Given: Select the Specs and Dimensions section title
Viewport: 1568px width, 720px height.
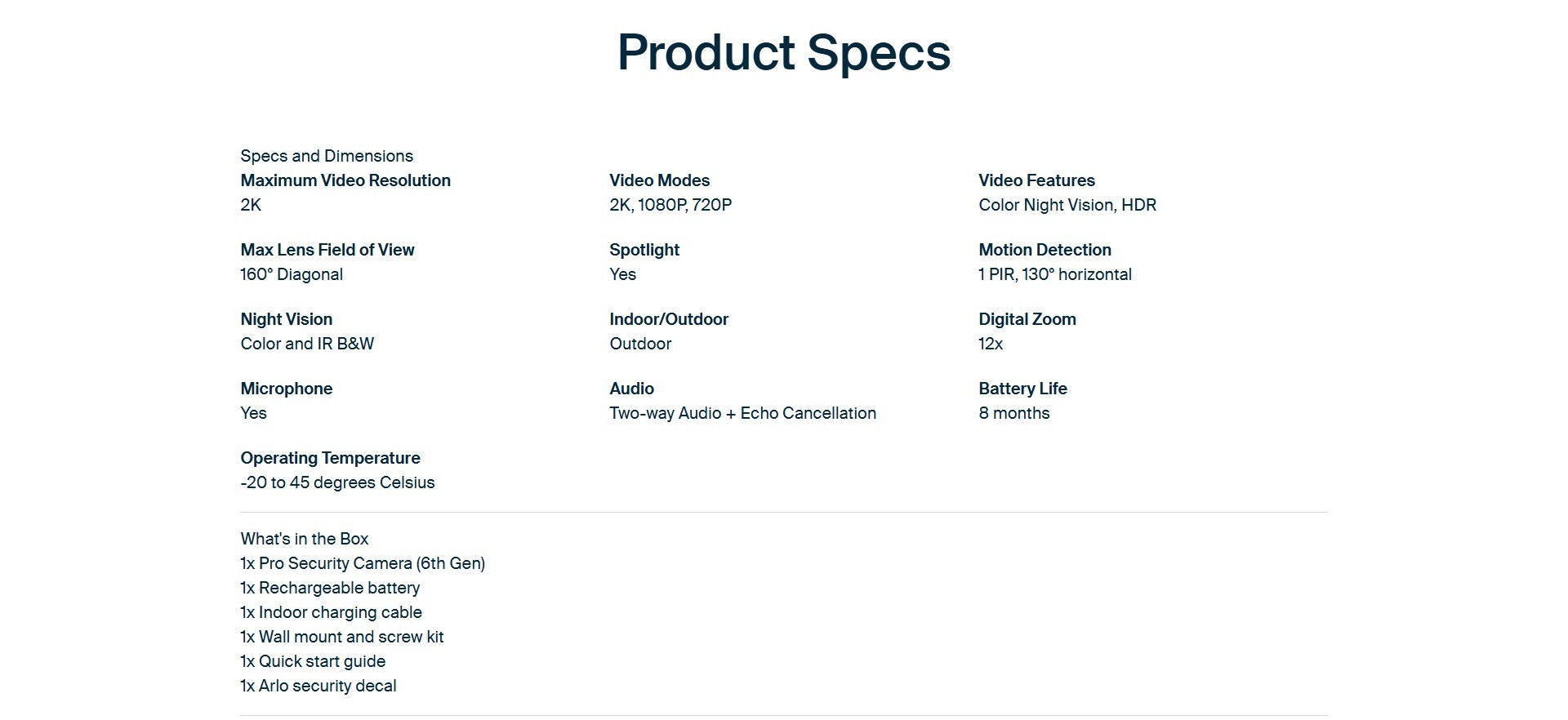Looking at the screenshot, I should 327,156.
